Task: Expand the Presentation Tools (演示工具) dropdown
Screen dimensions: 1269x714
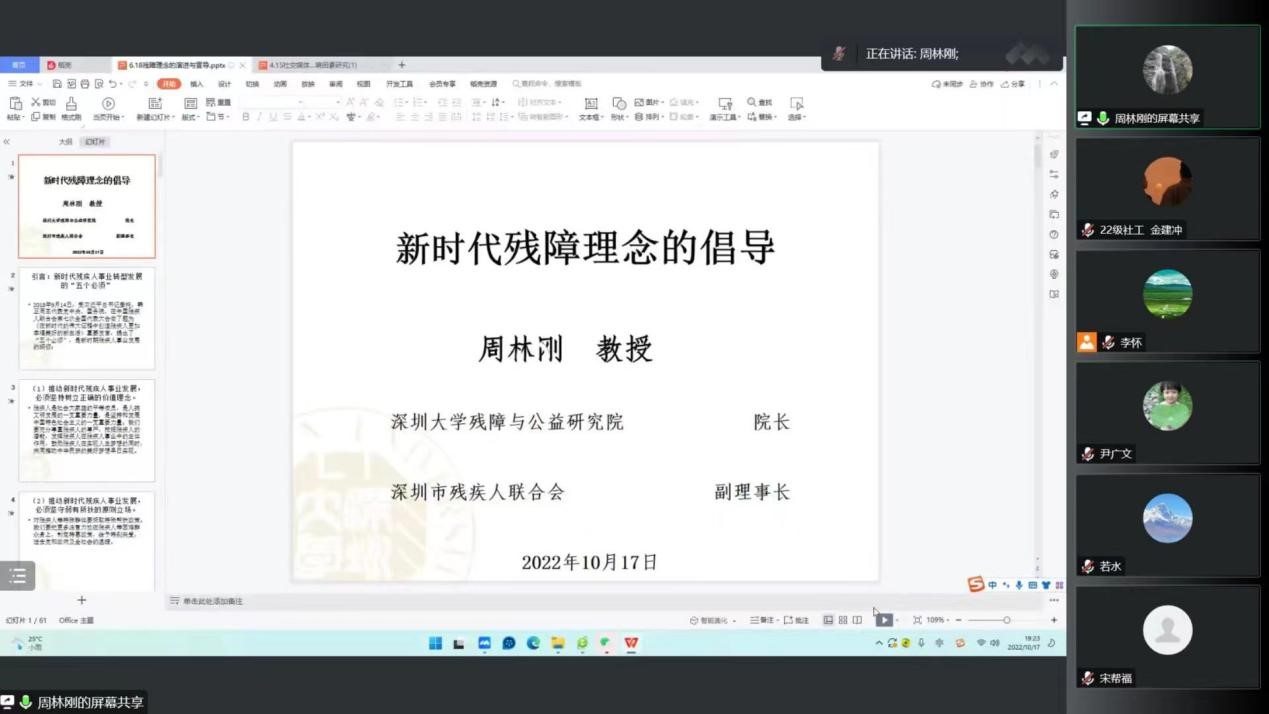Action: 724,117
